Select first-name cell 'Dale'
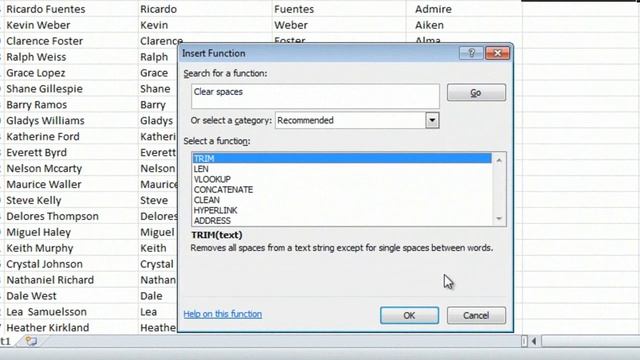 158,296
